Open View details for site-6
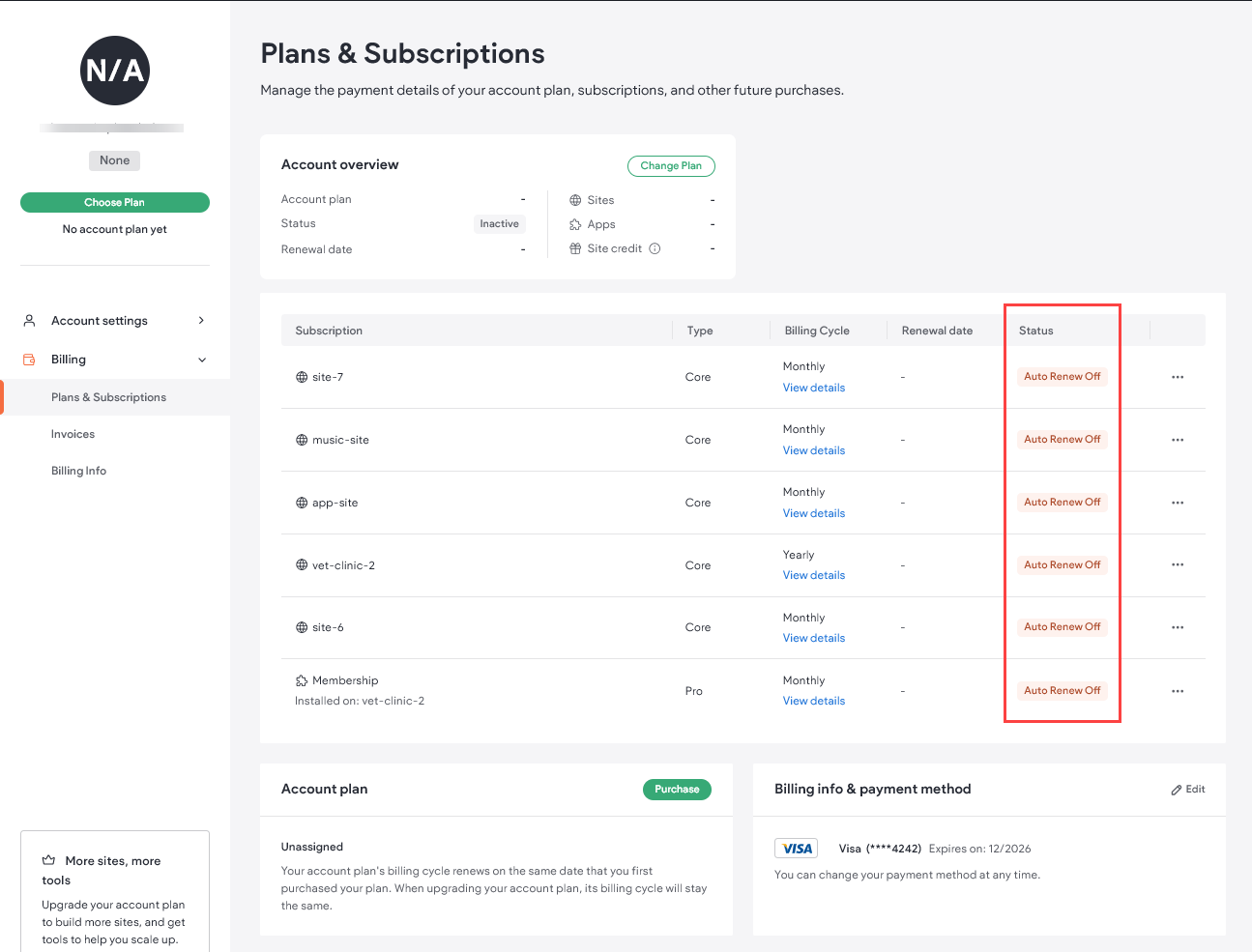The image size is (1252, 952). (813, 637)
